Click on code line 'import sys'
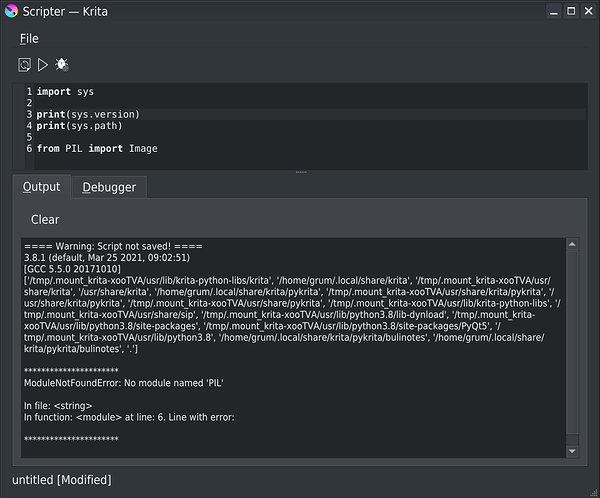The image size is (600, 498). click(65, 92)
